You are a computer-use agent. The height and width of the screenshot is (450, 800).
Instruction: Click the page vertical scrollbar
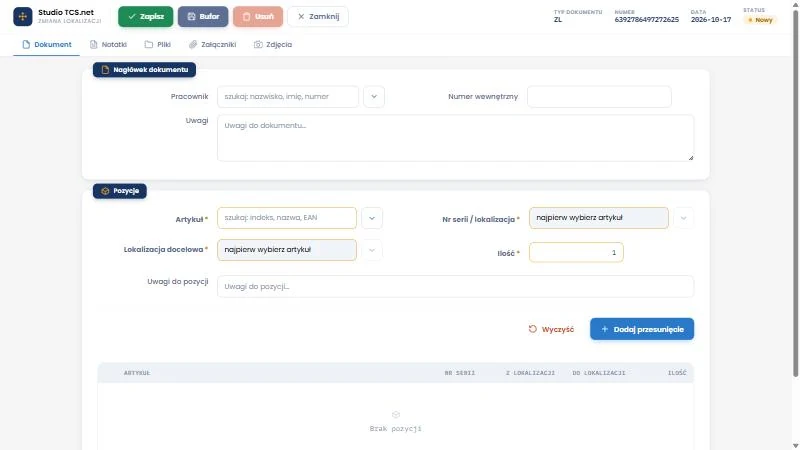coord(795,194)
